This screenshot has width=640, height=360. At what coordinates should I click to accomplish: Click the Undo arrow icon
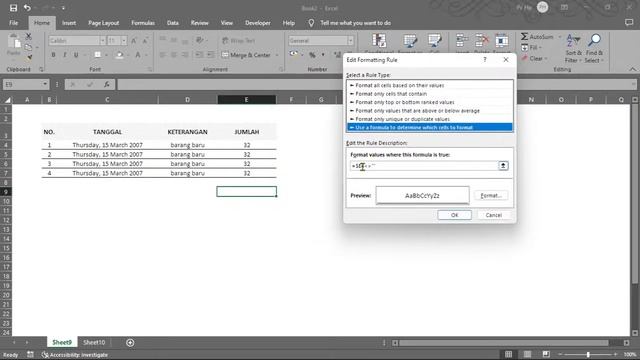[x=27, y=8]
